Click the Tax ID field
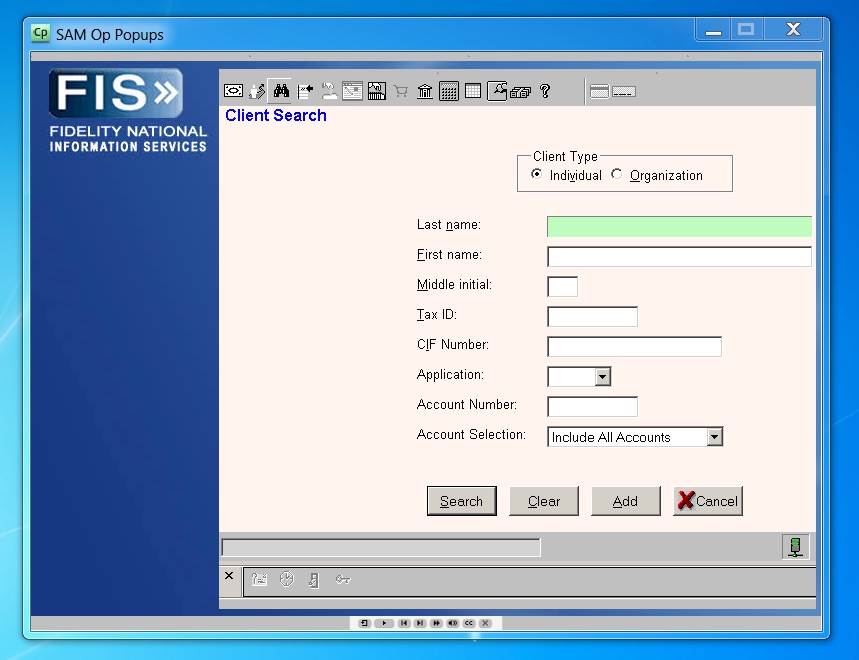This screenshot has width=859, height=660. click(x=592, y=316)
